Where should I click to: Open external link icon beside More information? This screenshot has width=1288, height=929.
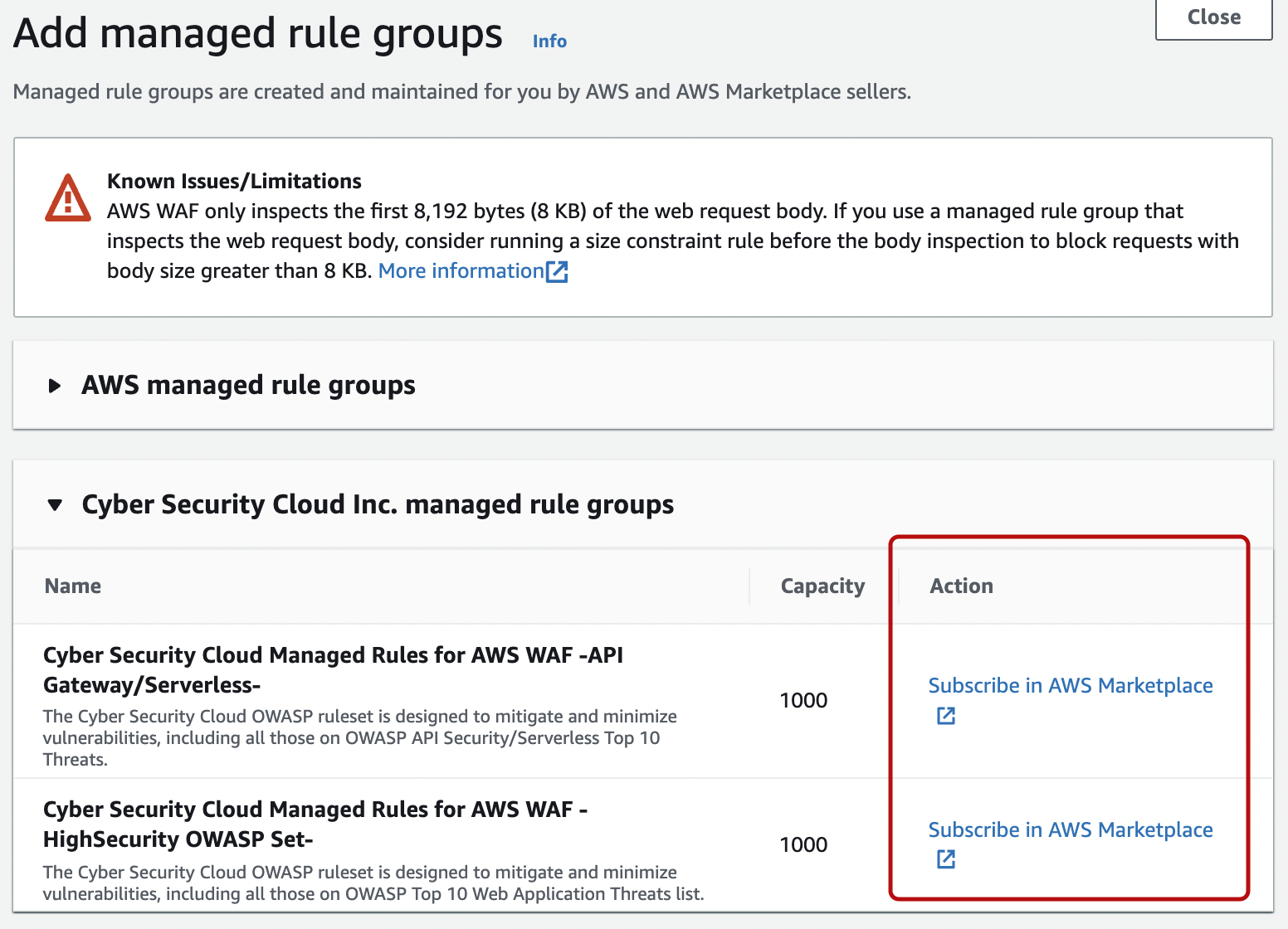coord(557,271)
